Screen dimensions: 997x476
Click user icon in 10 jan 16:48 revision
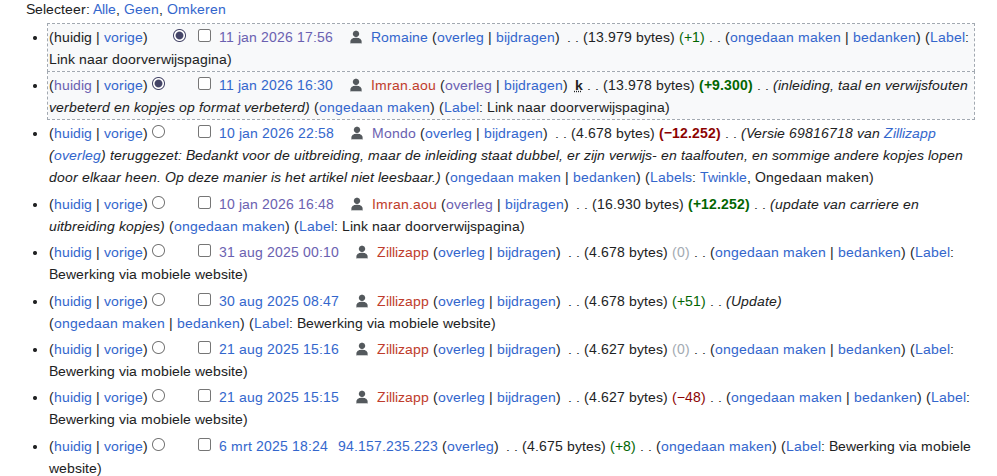356,204
